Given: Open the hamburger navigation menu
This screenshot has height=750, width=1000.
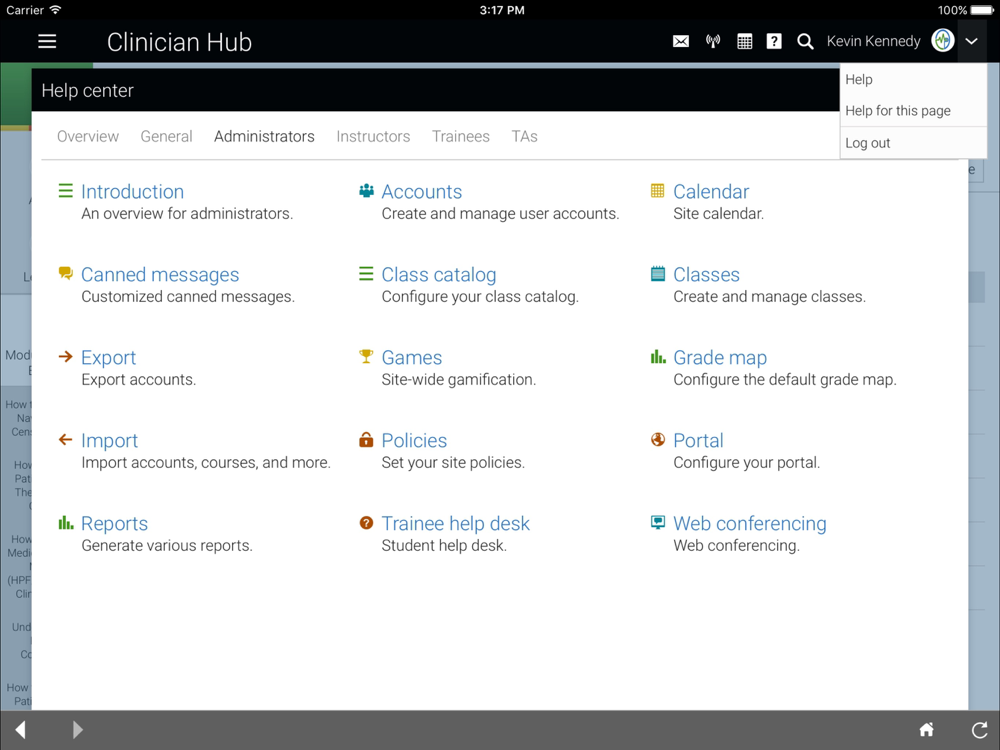Looking at the screenshot, I should point(47,41).
